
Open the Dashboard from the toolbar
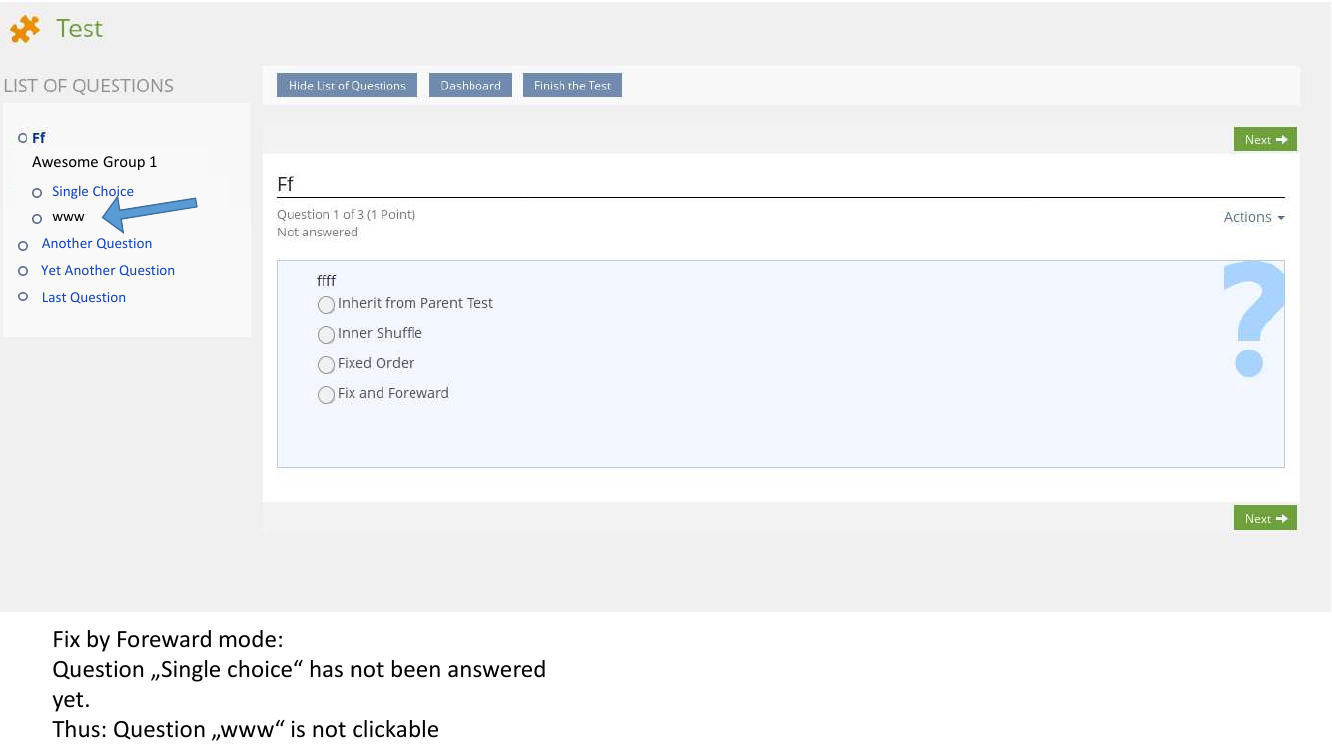[470, 86]
